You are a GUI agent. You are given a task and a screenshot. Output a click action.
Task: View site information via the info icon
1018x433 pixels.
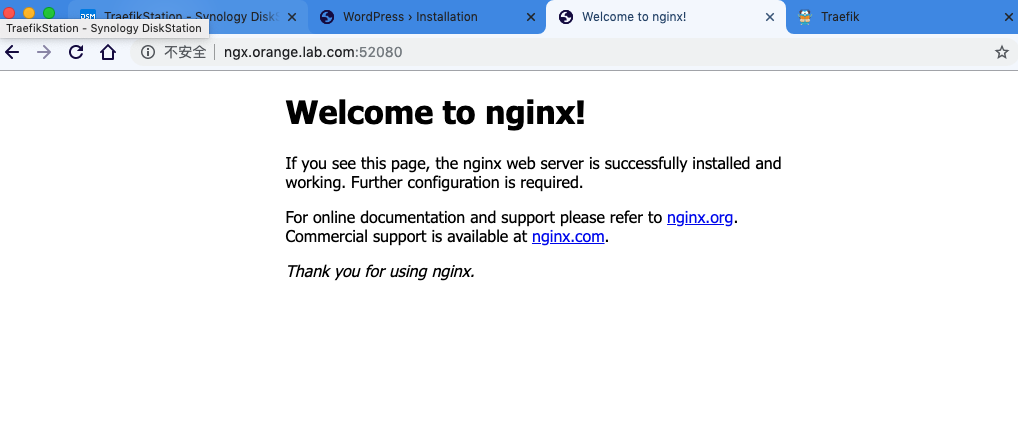tap(148, 53)
